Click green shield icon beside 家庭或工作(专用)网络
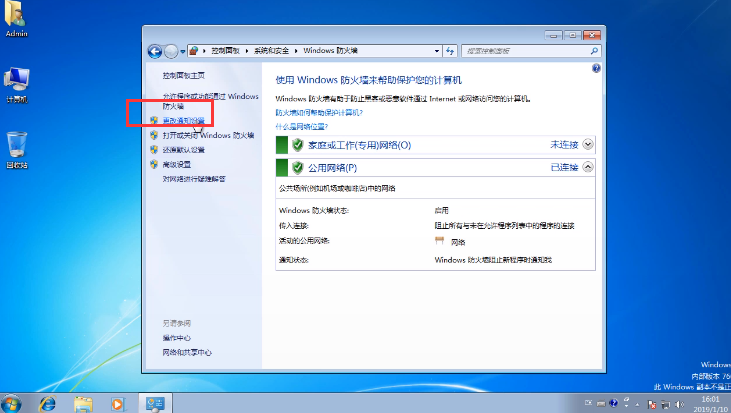The width and height of the screenshot is (731, 413). (x=297, y=145)
